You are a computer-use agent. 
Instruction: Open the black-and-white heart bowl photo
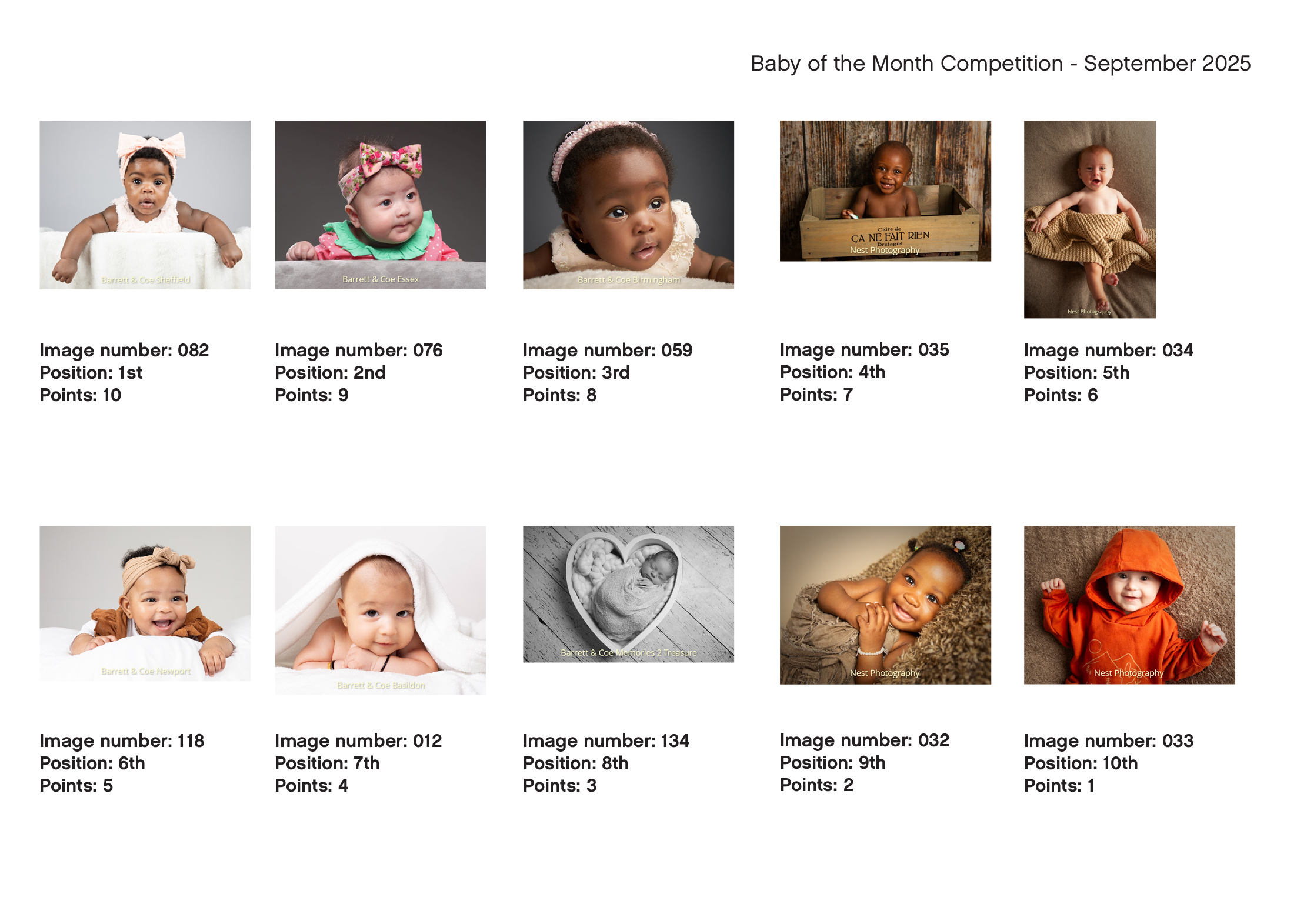pyautogui.click(x=628, y=594)
